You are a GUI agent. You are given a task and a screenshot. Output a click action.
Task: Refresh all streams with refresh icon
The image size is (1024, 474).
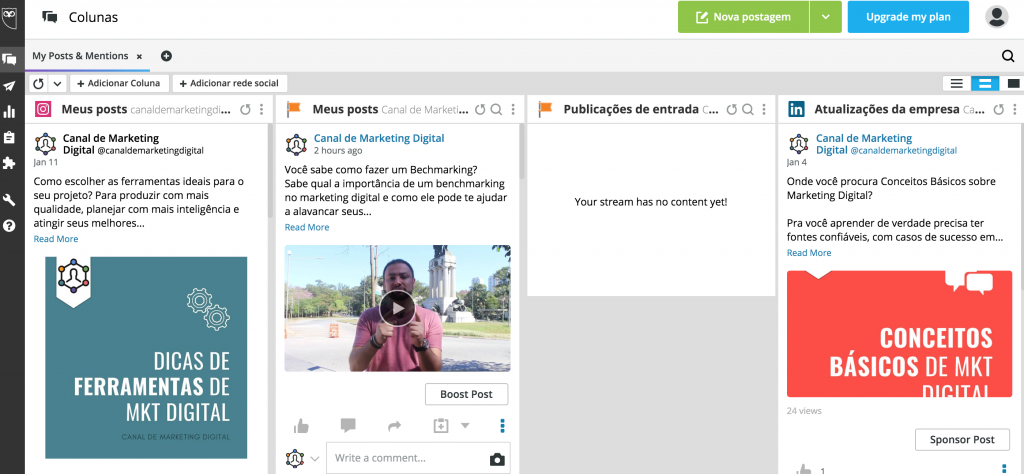(x=39, y=84)
